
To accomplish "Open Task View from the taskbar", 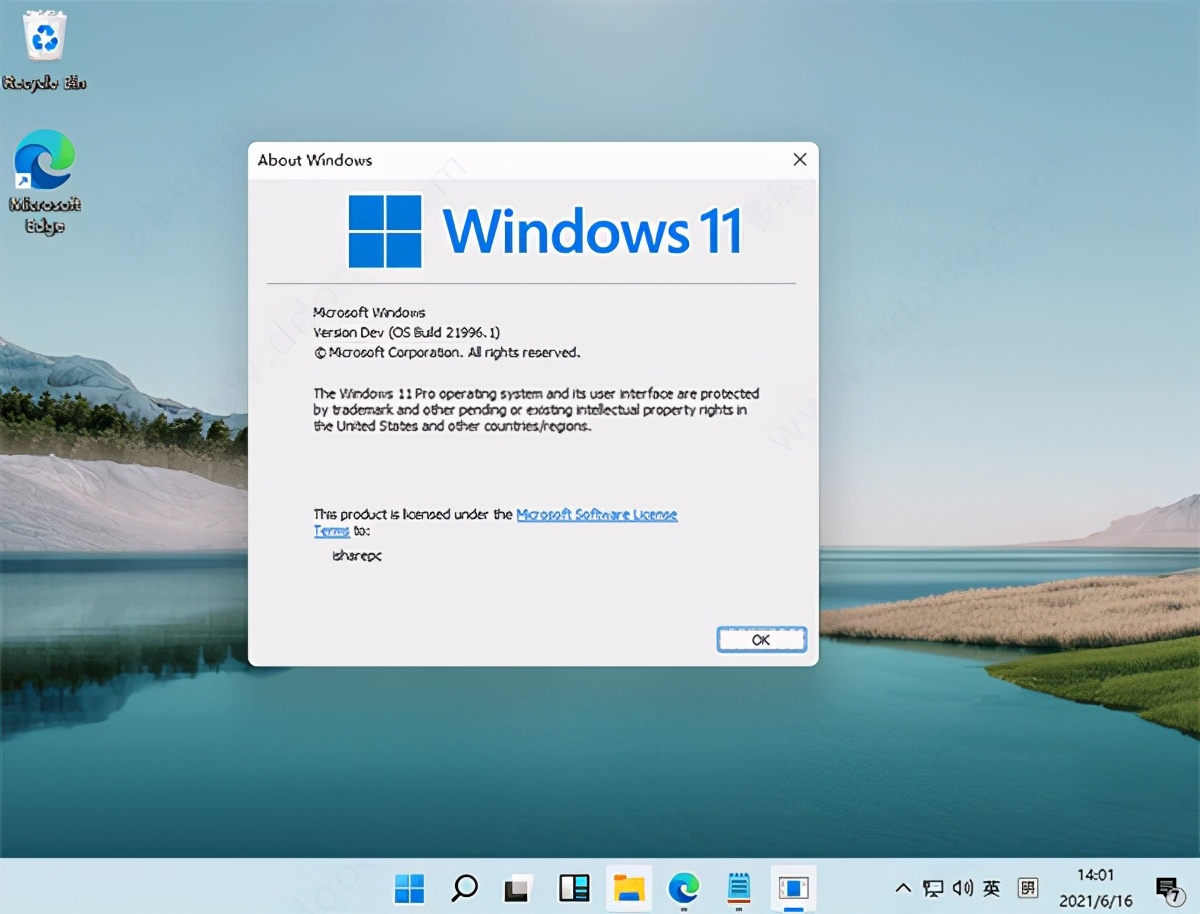I will (518, 888).
